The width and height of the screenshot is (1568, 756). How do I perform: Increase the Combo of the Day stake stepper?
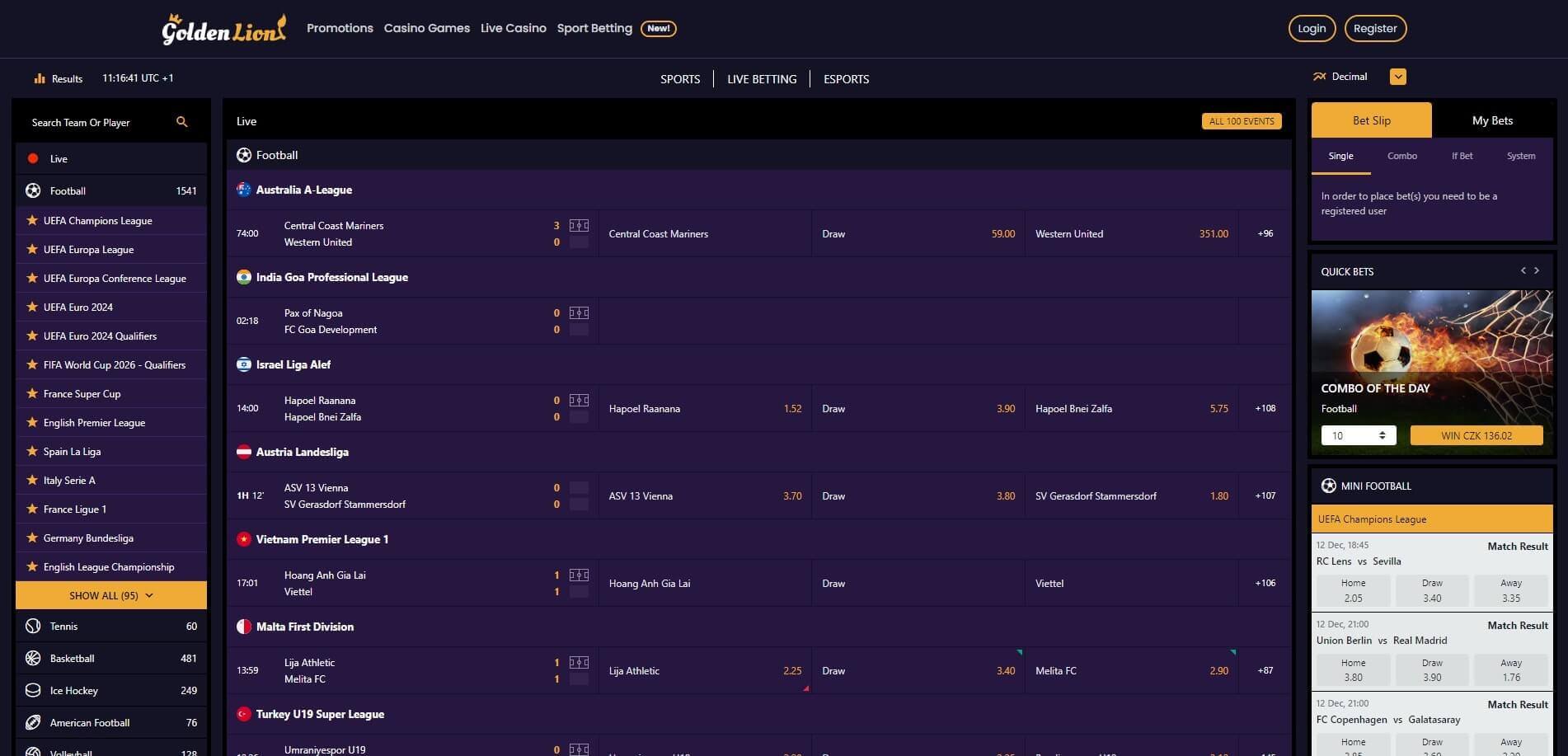click(x=1382, y=430)
